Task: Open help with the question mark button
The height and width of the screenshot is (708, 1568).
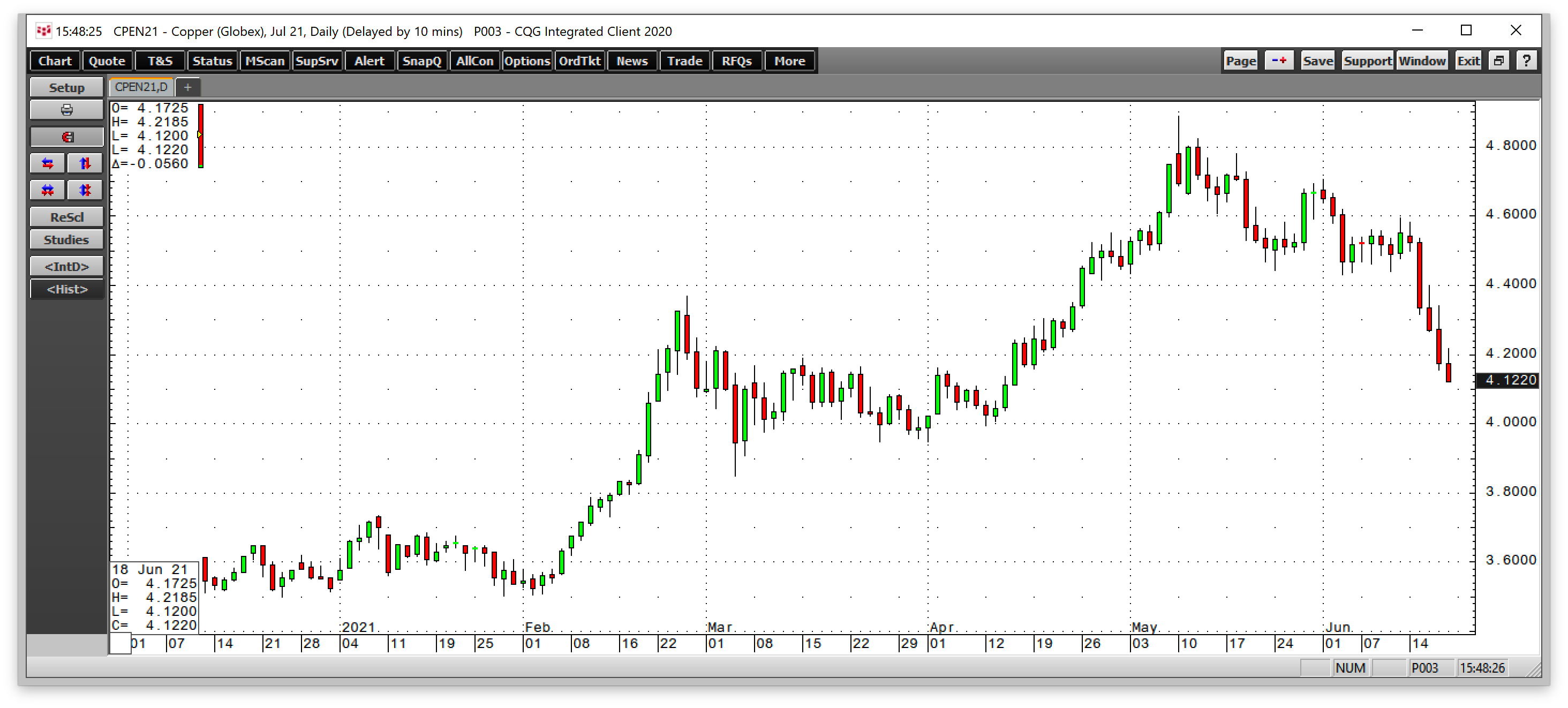Action: (x=1526, y=61)
